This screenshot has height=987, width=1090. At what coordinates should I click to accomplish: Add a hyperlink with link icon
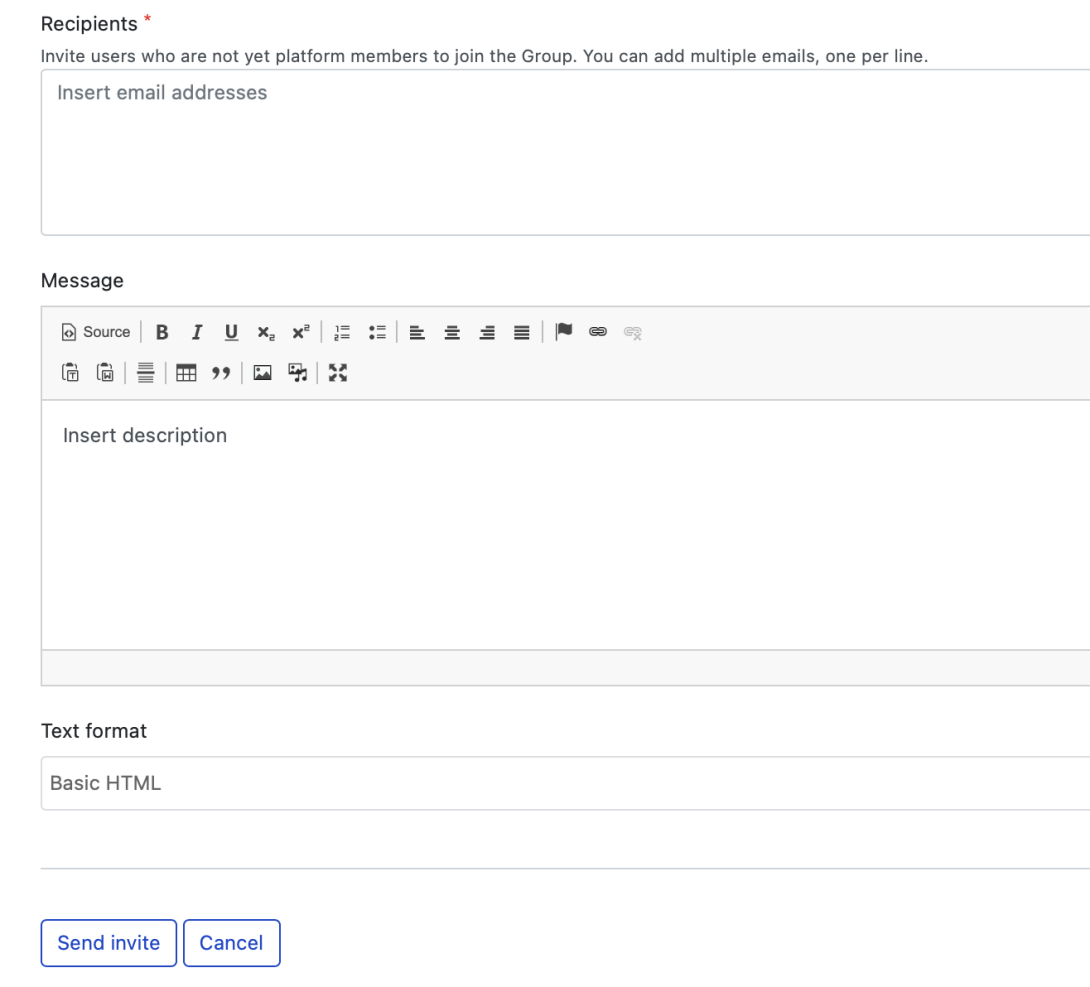click(x=598, y=332)
